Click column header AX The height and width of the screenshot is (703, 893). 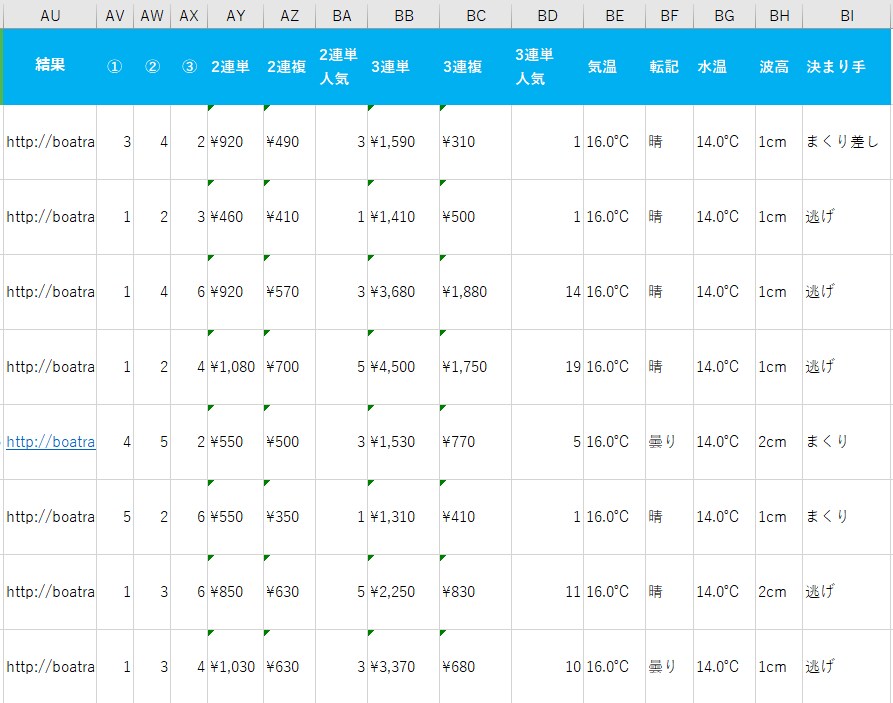189,15
